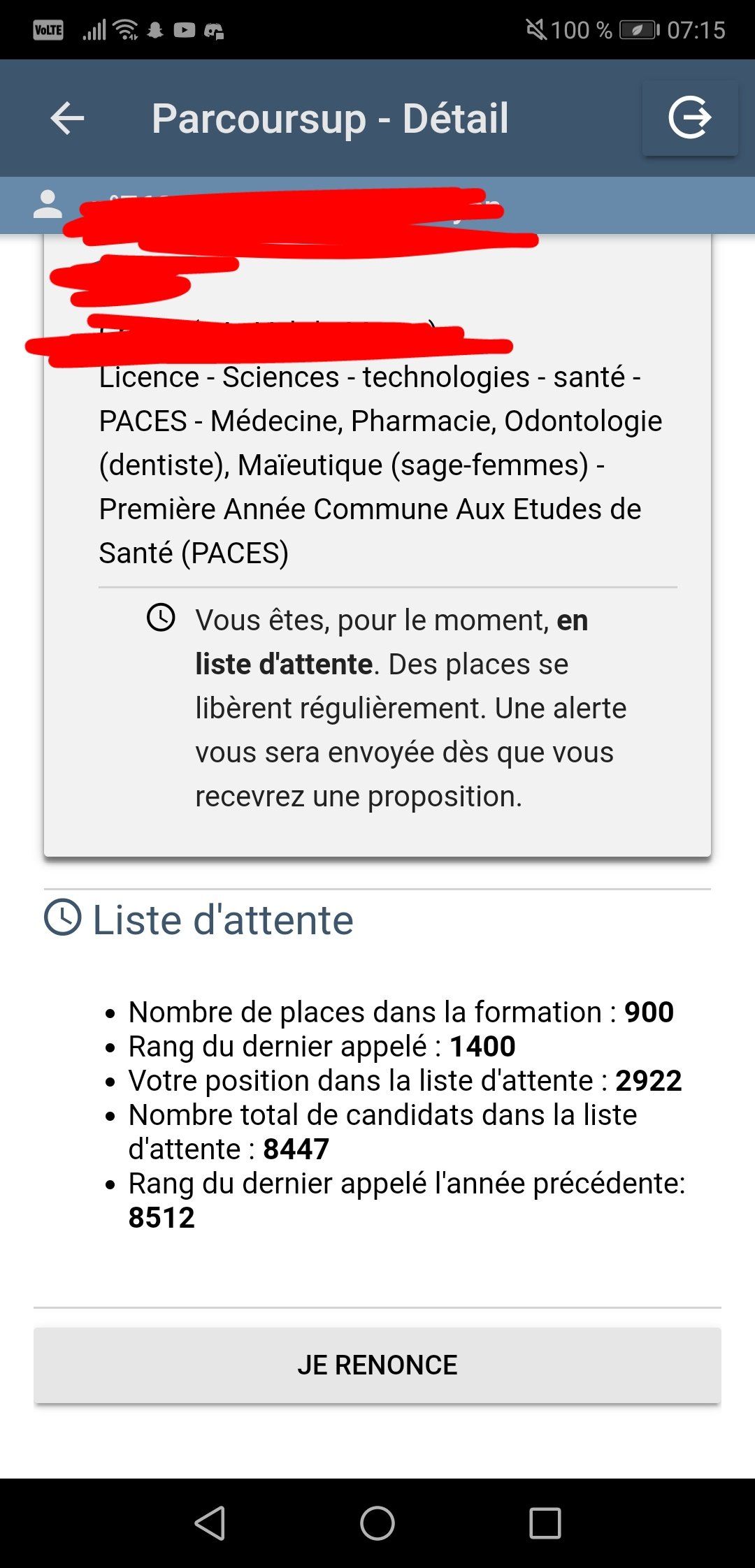Tap the Wi-Fi icon in status bar
The image size is (755, 1568).
(126, 30)
